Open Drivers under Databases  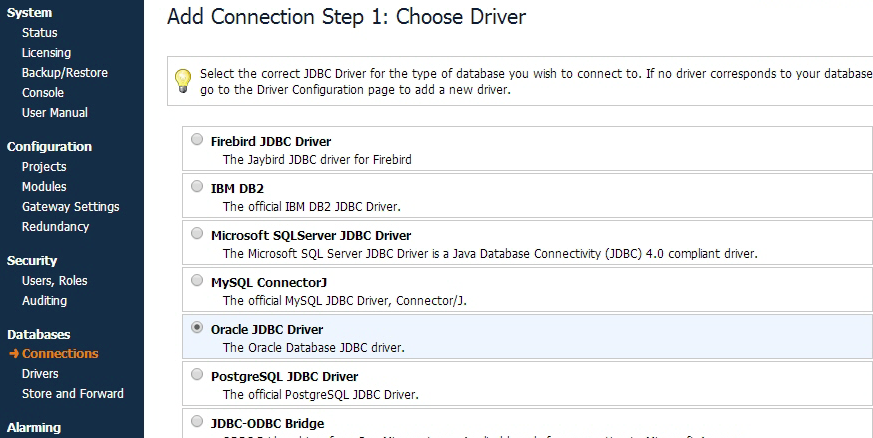pos(40,373)
